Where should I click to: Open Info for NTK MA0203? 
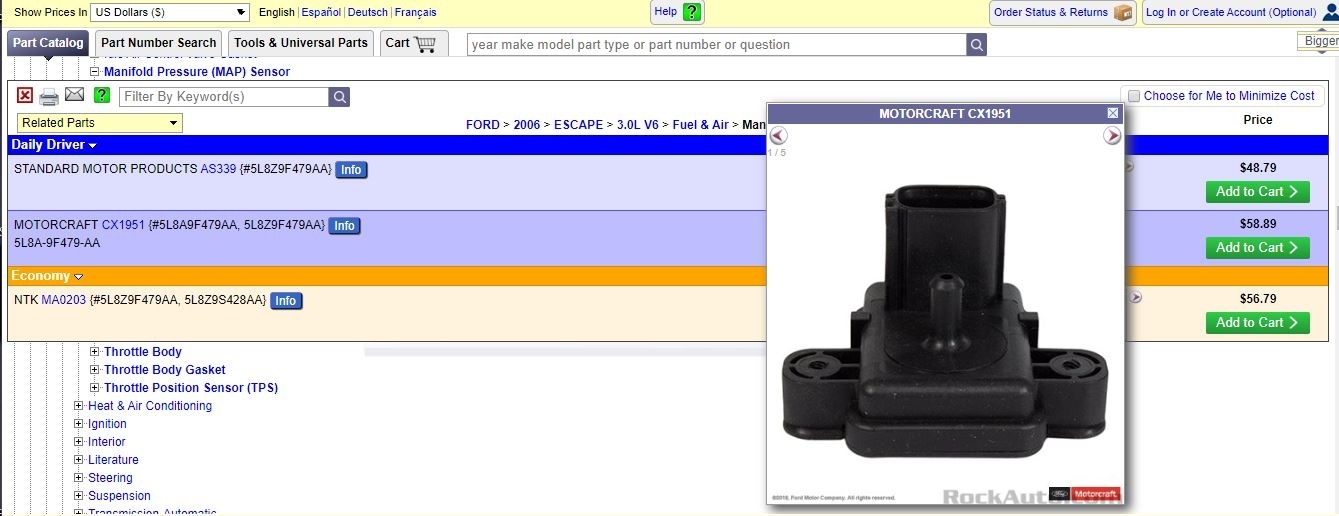(x=286, y=301)
